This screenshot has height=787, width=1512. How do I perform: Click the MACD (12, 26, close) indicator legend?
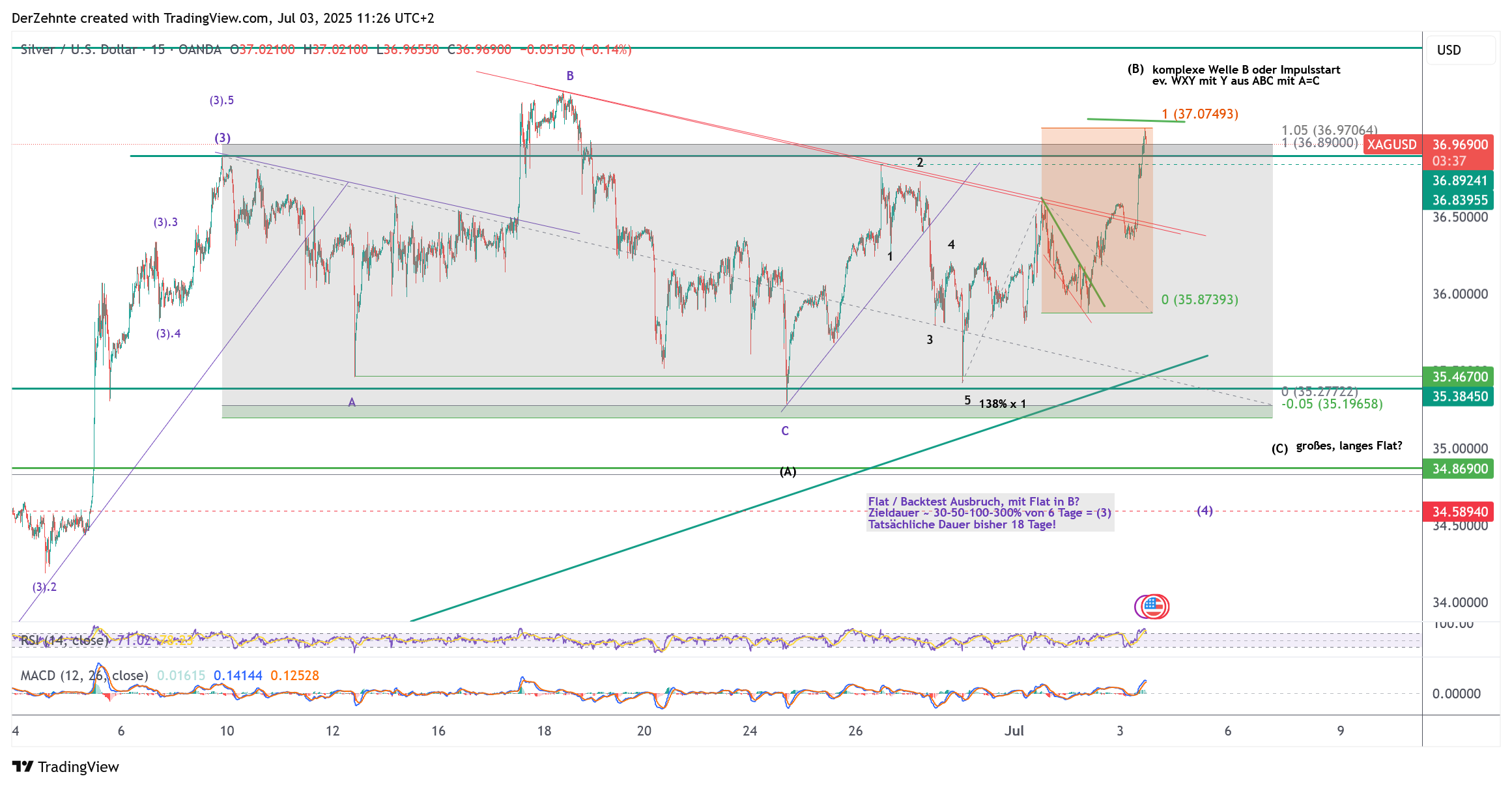(x=85, y=676)
